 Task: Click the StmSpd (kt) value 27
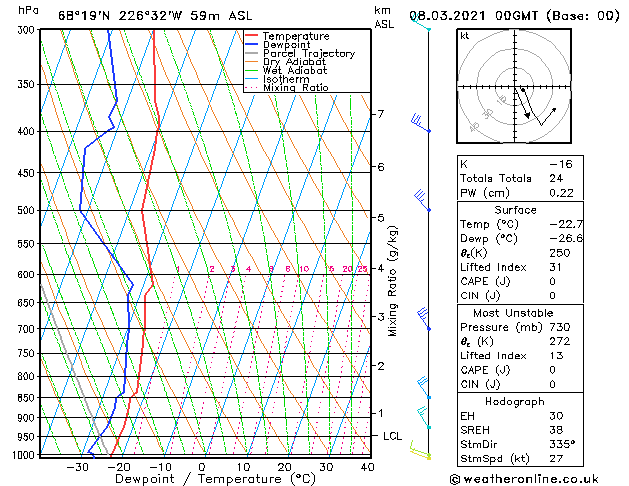coord(556,459)
